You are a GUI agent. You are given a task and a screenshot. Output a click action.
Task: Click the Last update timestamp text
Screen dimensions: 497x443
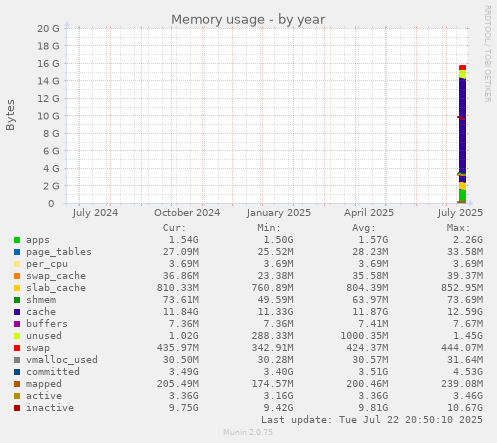pyautogui.click(x=372, y=420)
